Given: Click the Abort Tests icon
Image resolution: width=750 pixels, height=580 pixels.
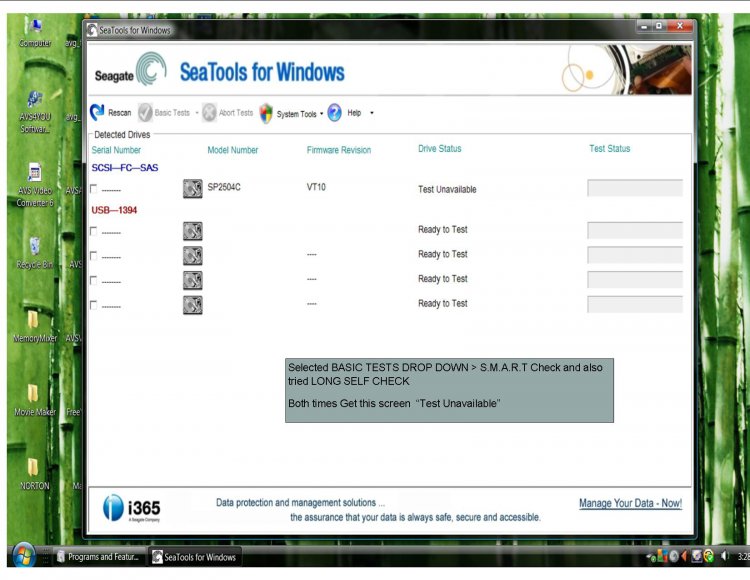Looking at the screenshot, I should coord(209,113).
